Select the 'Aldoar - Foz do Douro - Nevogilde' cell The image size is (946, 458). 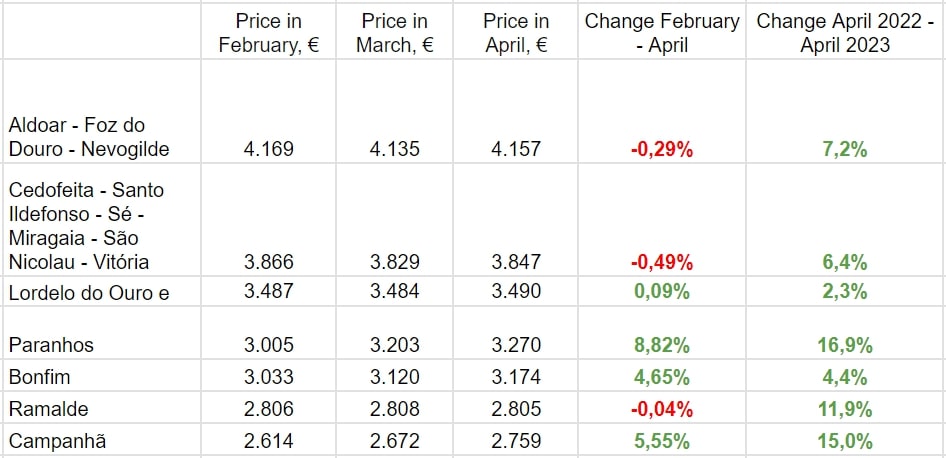point(89,137)
